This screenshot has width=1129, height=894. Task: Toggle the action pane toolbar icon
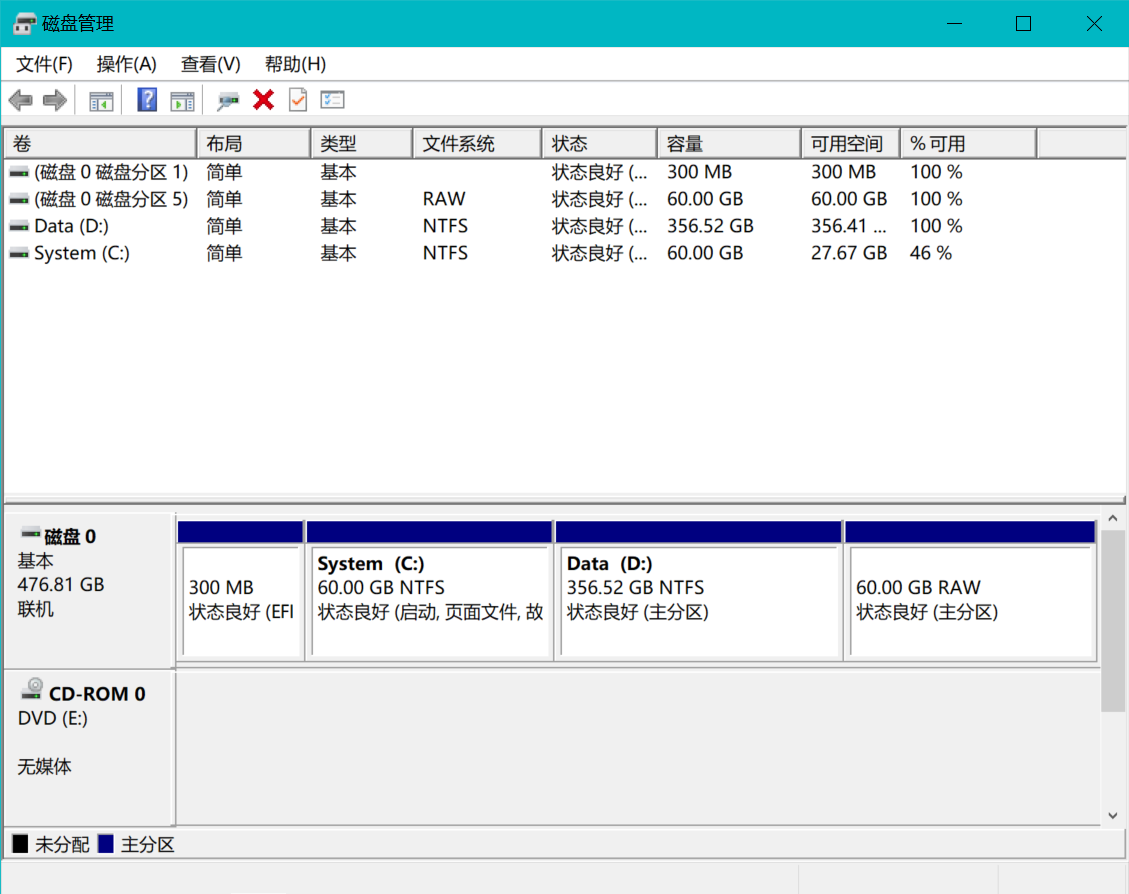182,101
